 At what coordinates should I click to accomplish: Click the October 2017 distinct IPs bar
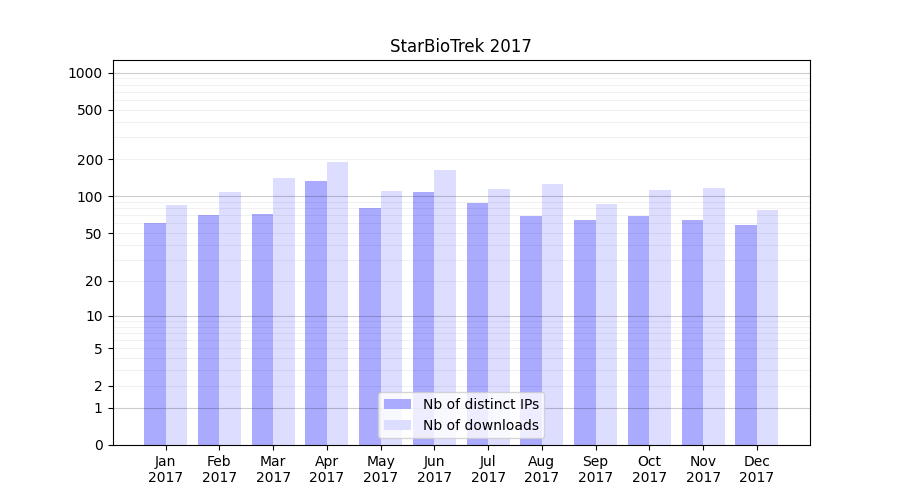click(638, 330)
